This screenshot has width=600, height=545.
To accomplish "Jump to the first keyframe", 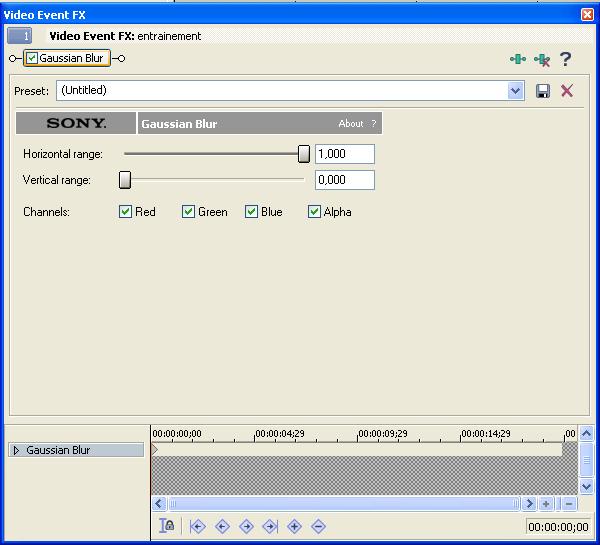I will [x=198, y=527].
